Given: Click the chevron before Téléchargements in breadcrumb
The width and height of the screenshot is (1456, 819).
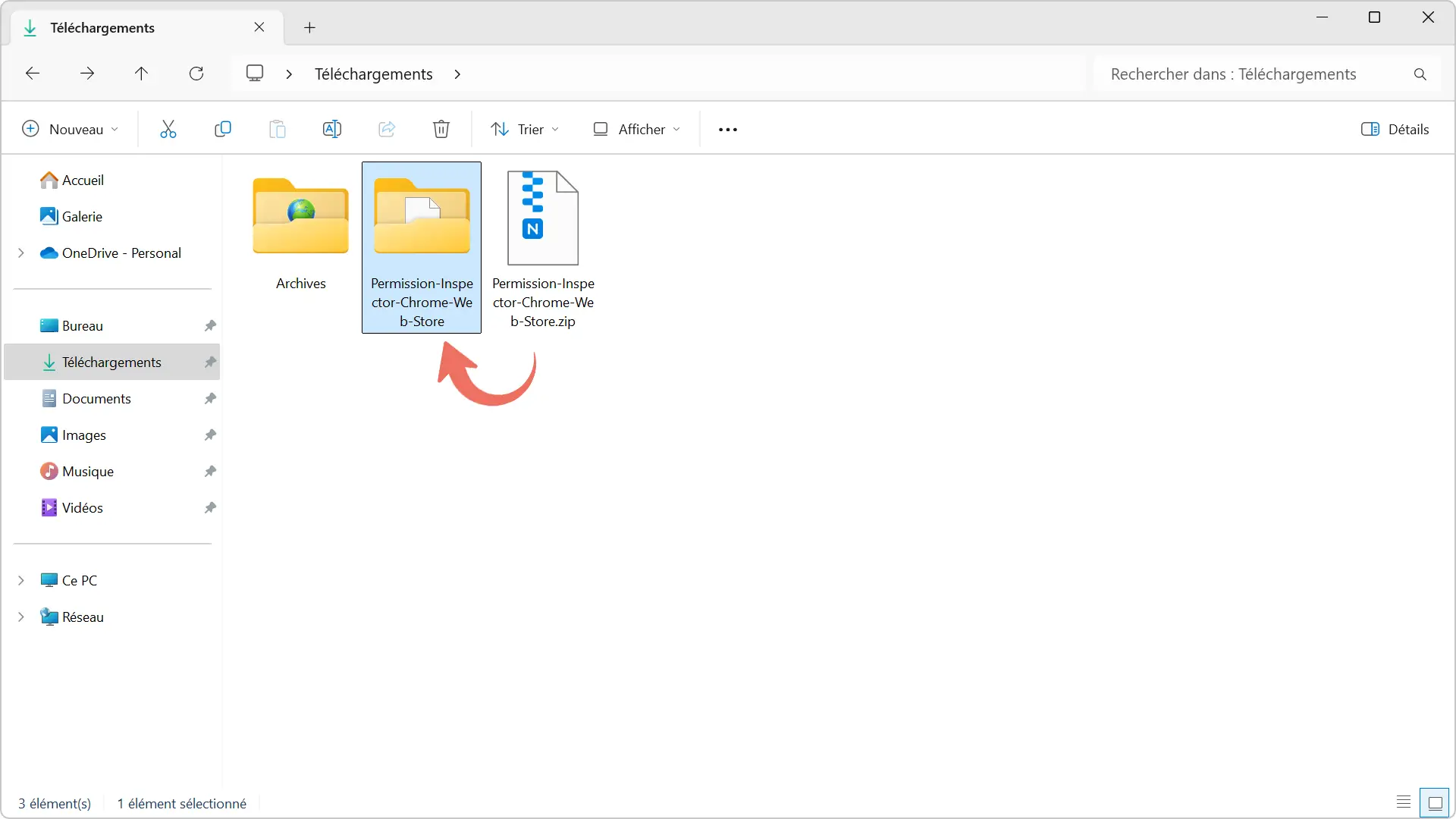Looking at the screenshot, I should point(289,74).
